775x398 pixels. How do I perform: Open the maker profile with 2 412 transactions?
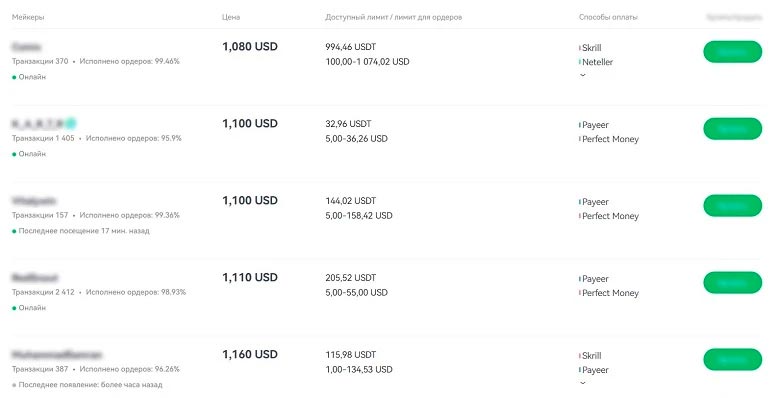(x=35, y=278)
